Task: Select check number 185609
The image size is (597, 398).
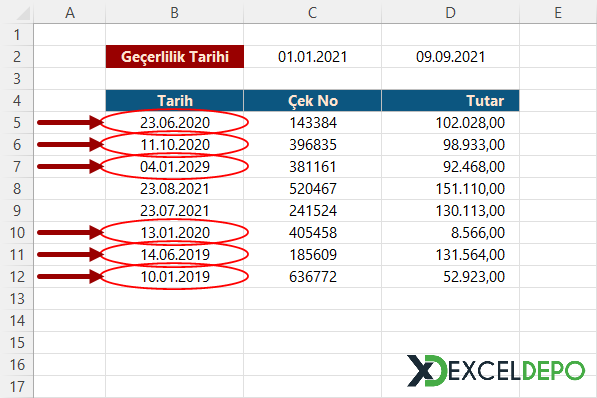Action: [x=313, y=255]
